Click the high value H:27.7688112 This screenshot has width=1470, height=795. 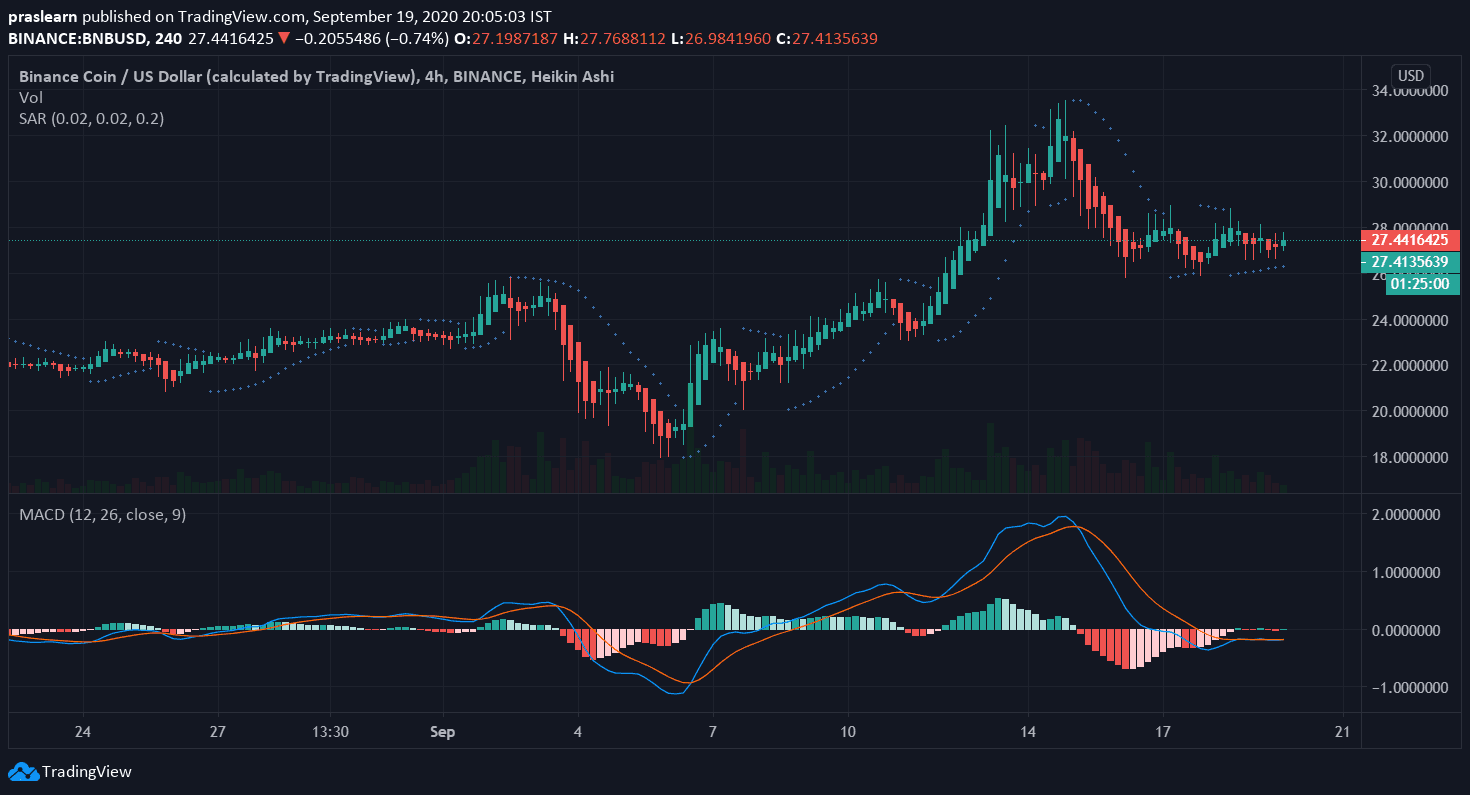[614, 38]
